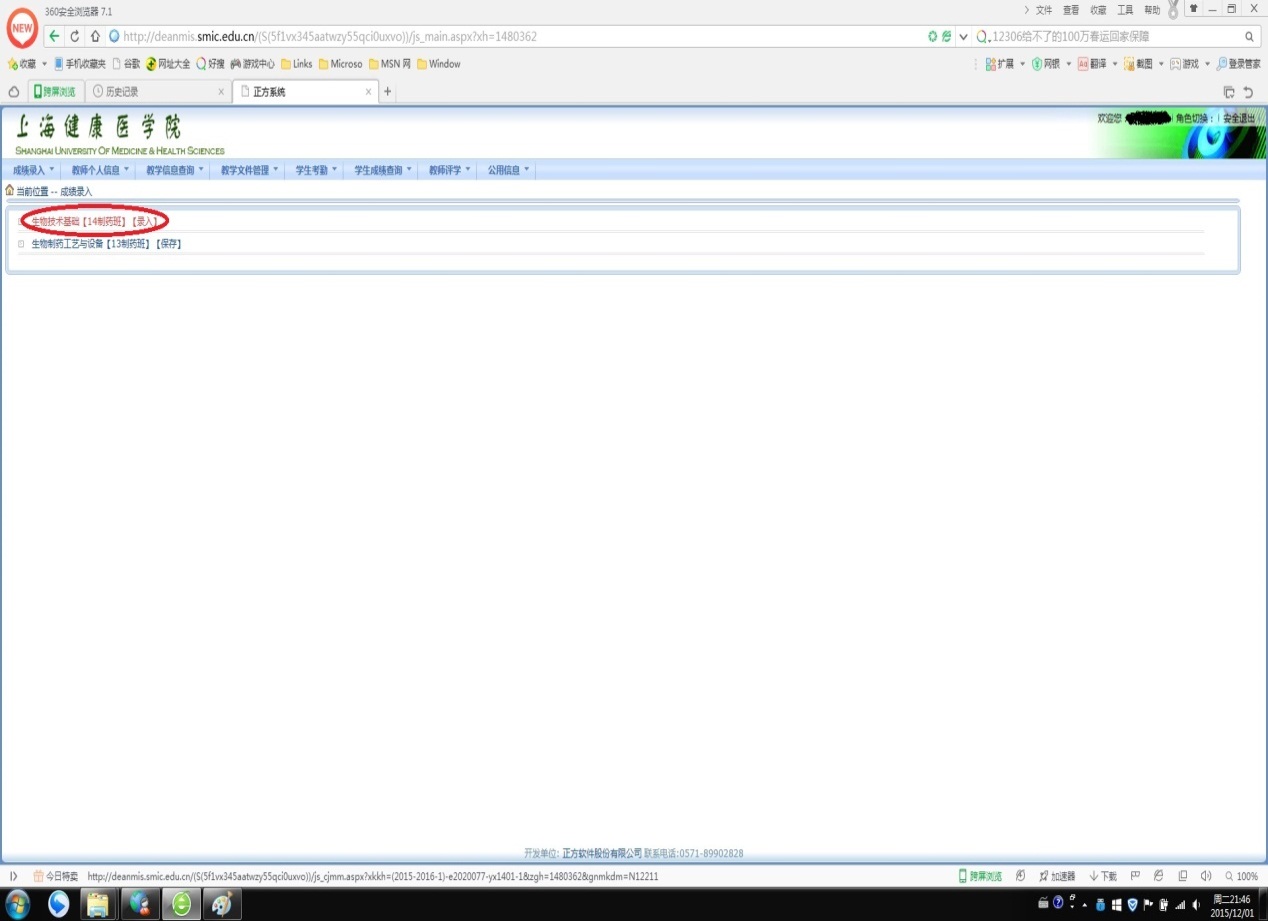Open the browser 查看 menu
Screen dimensions: 1268x921
pos(1071,10)
